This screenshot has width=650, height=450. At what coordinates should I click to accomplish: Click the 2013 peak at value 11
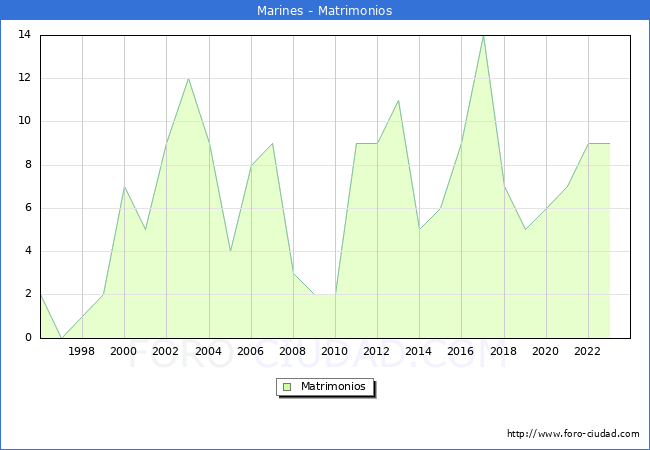399,100
